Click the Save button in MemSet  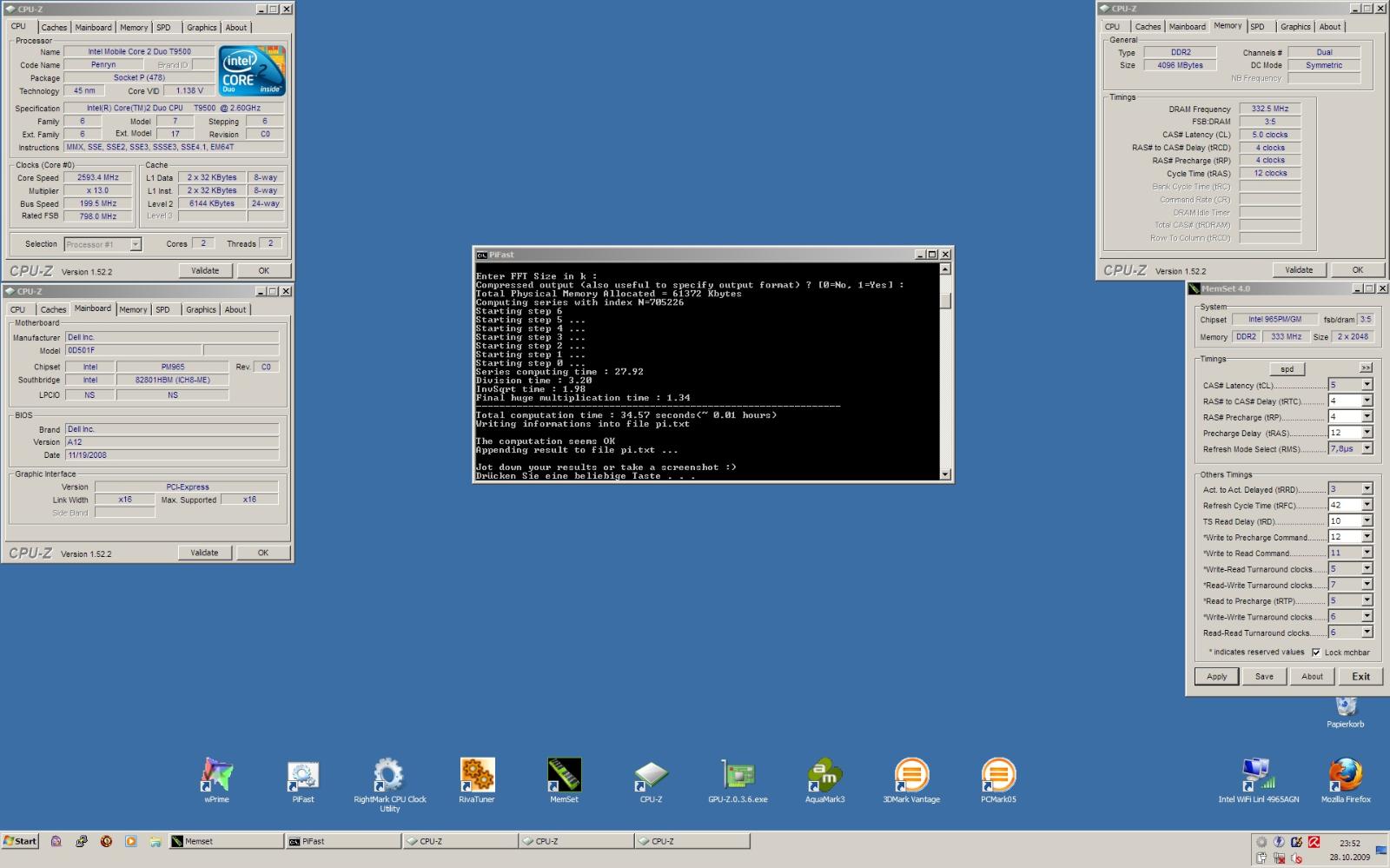1264,677
